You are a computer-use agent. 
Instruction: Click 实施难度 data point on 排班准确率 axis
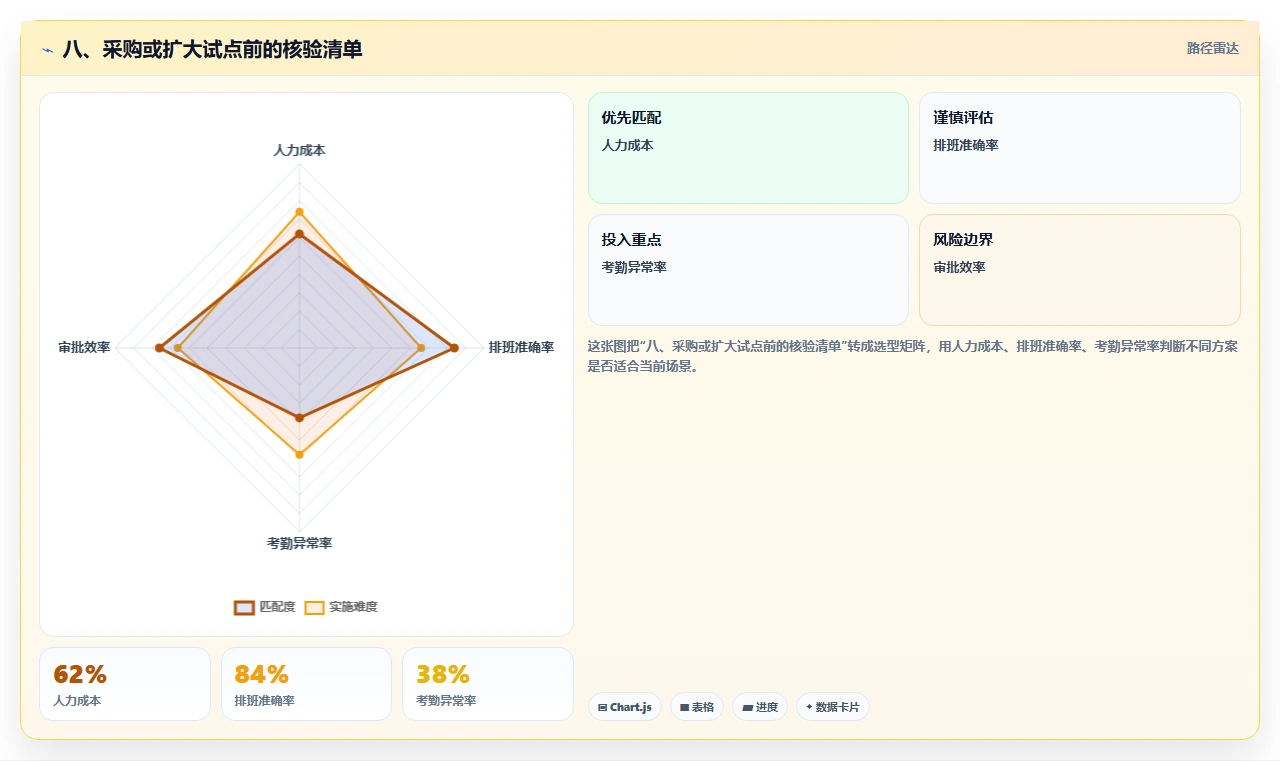coord(421,348)
